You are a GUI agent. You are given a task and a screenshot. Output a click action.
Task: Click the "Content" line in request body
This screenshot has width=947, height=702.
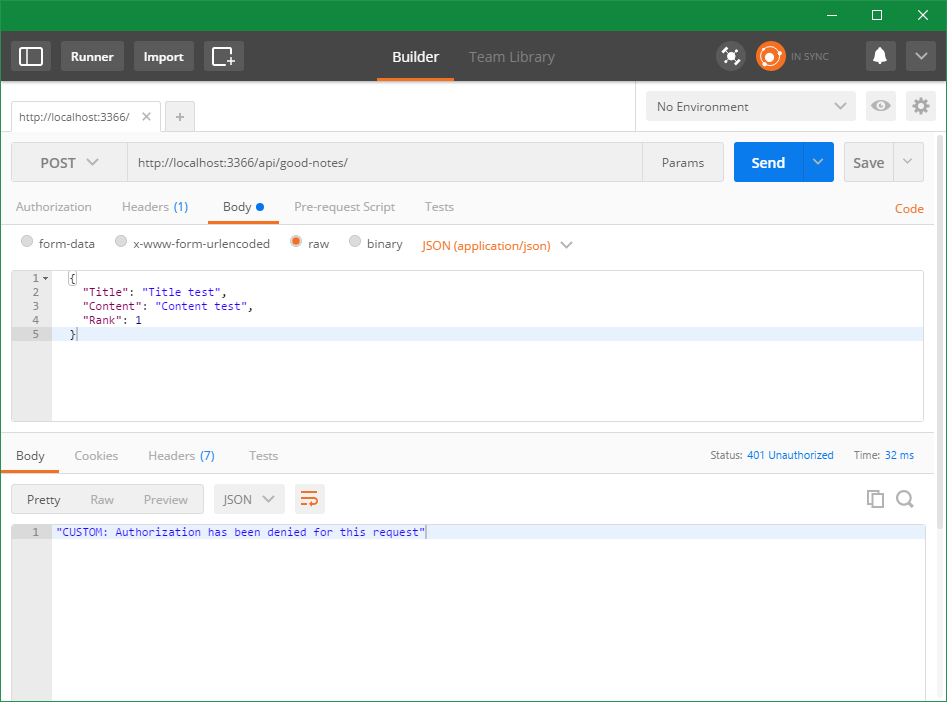[167, 306]
